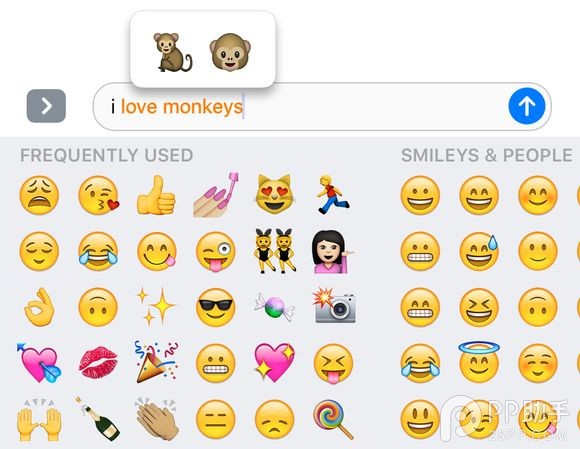This screenshot has height=449, width=580.
Task: Pick the rainbow lollipop emoji
Action: 333,420
